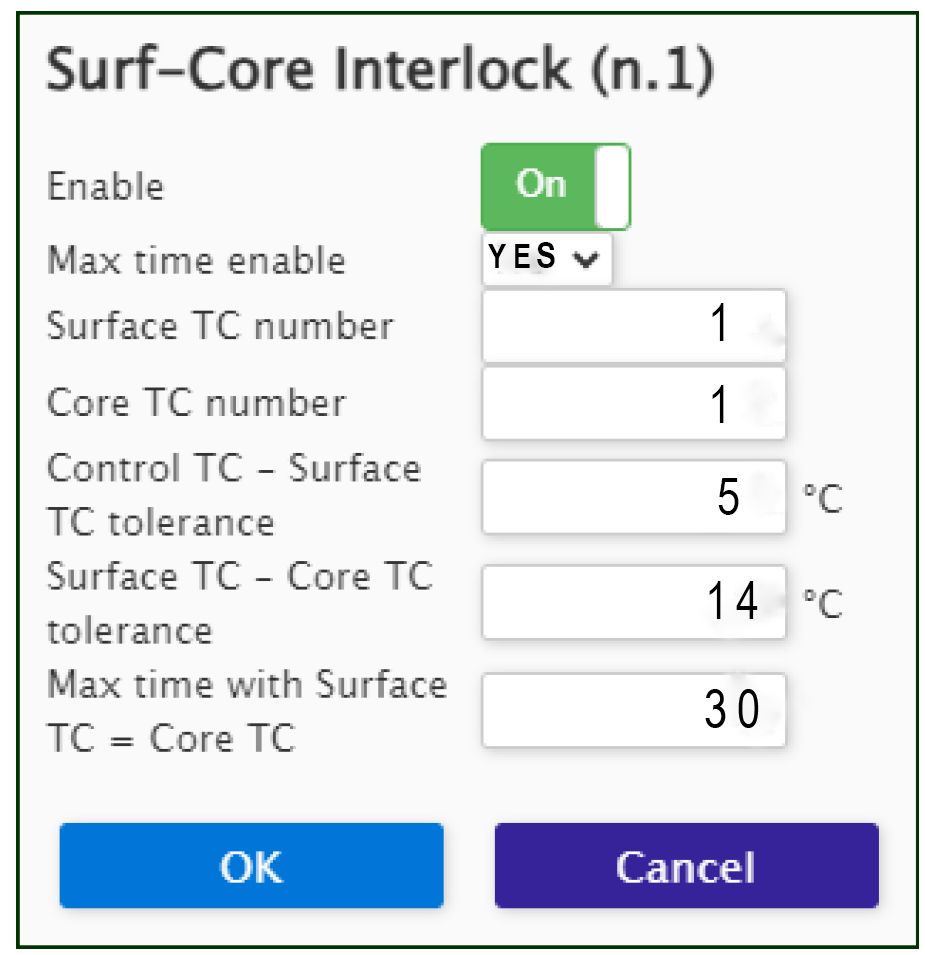Select the Max time field showing 30
The image size is (925, 955).
pyautogui.click(x=634, y=710)
